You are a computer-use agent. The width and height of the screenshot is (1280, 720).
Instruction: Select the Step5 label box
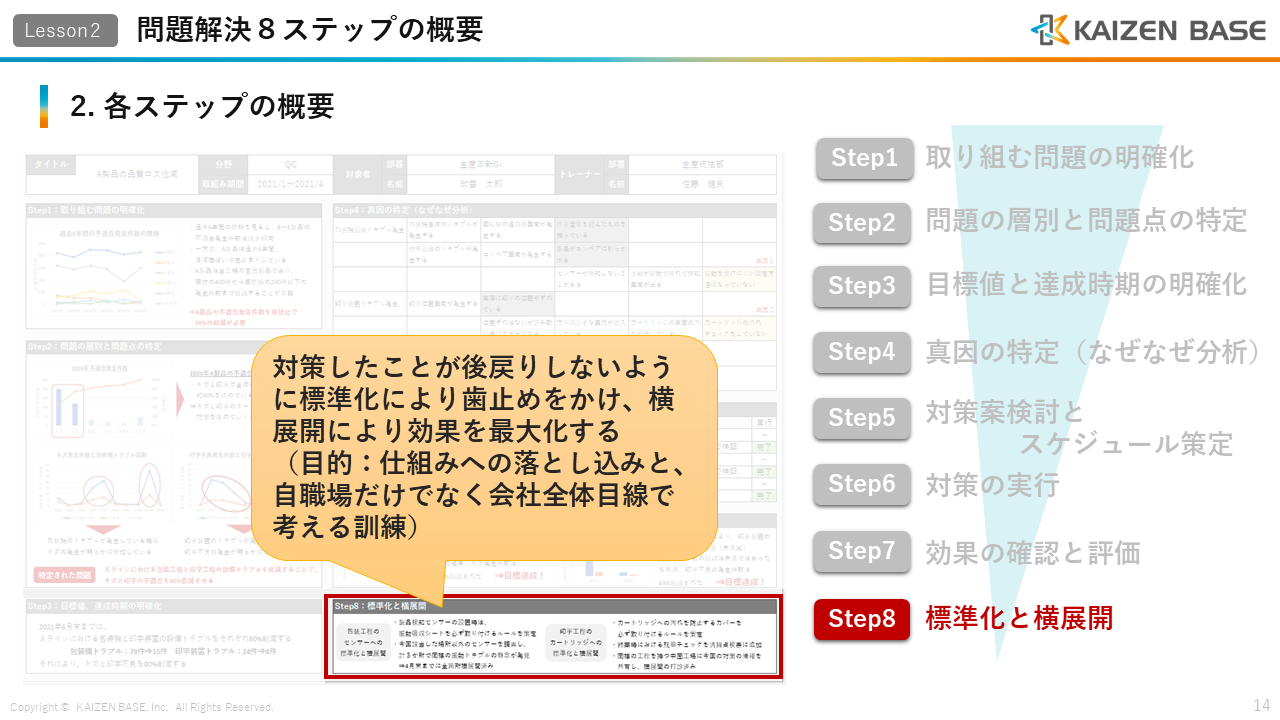[862, 418]
